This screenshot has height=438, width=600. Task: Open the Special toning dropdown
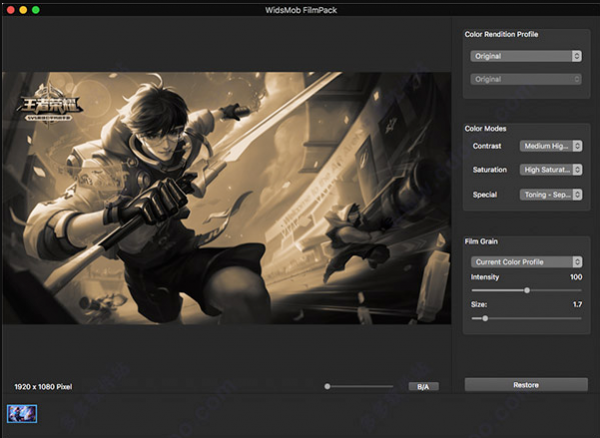[x=550, y=195]
